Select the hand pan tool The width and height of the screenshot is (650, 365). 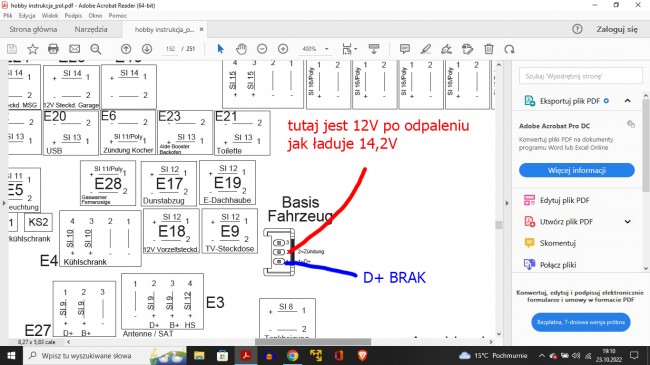241,49
